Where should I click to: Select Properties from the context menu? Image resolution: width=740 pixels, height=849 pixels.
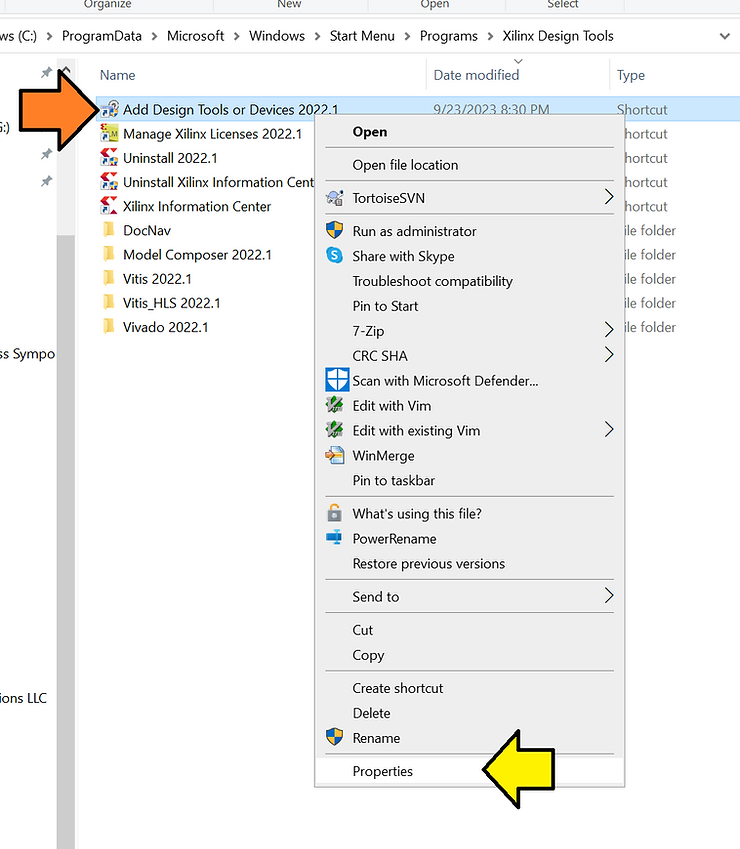coord(382,771)
